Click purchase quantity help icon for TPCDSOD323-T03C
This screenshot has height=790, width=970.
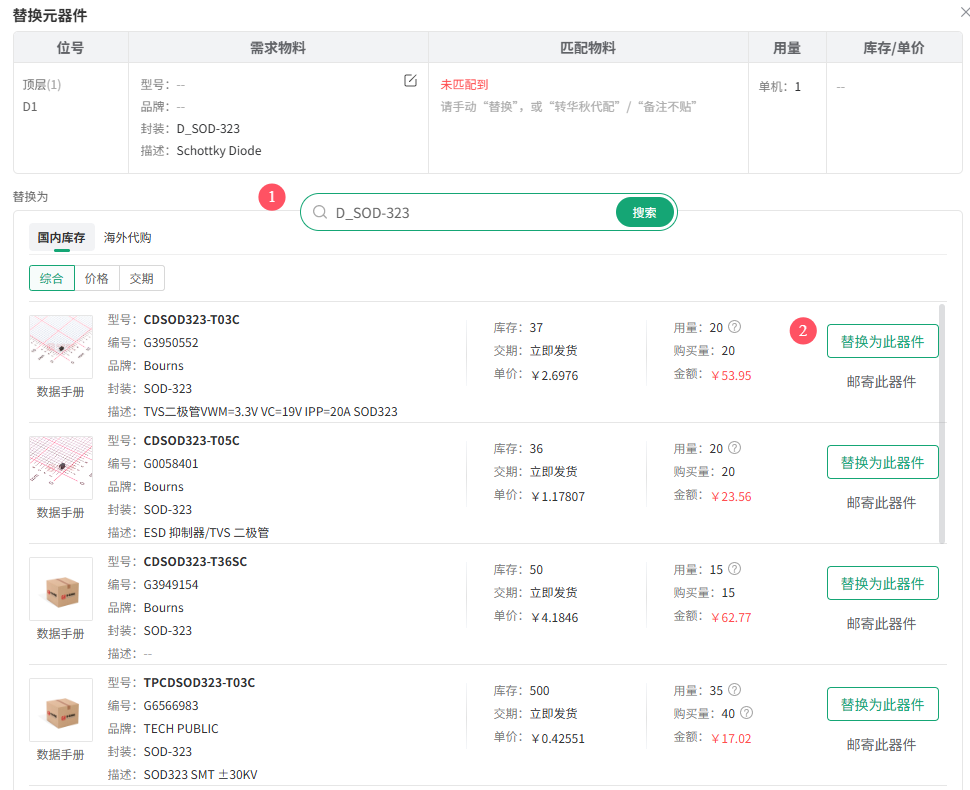[746, 713]
